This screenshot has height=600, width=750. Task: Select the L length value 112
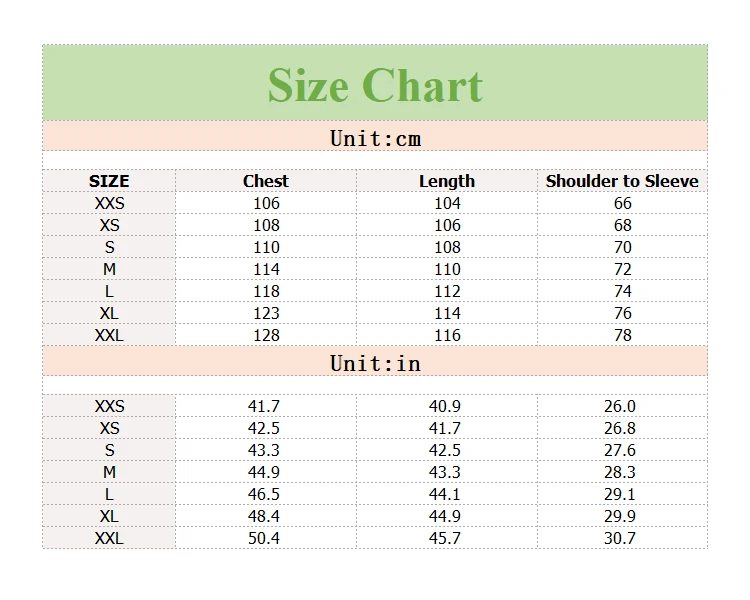click(x=447, y=291)
